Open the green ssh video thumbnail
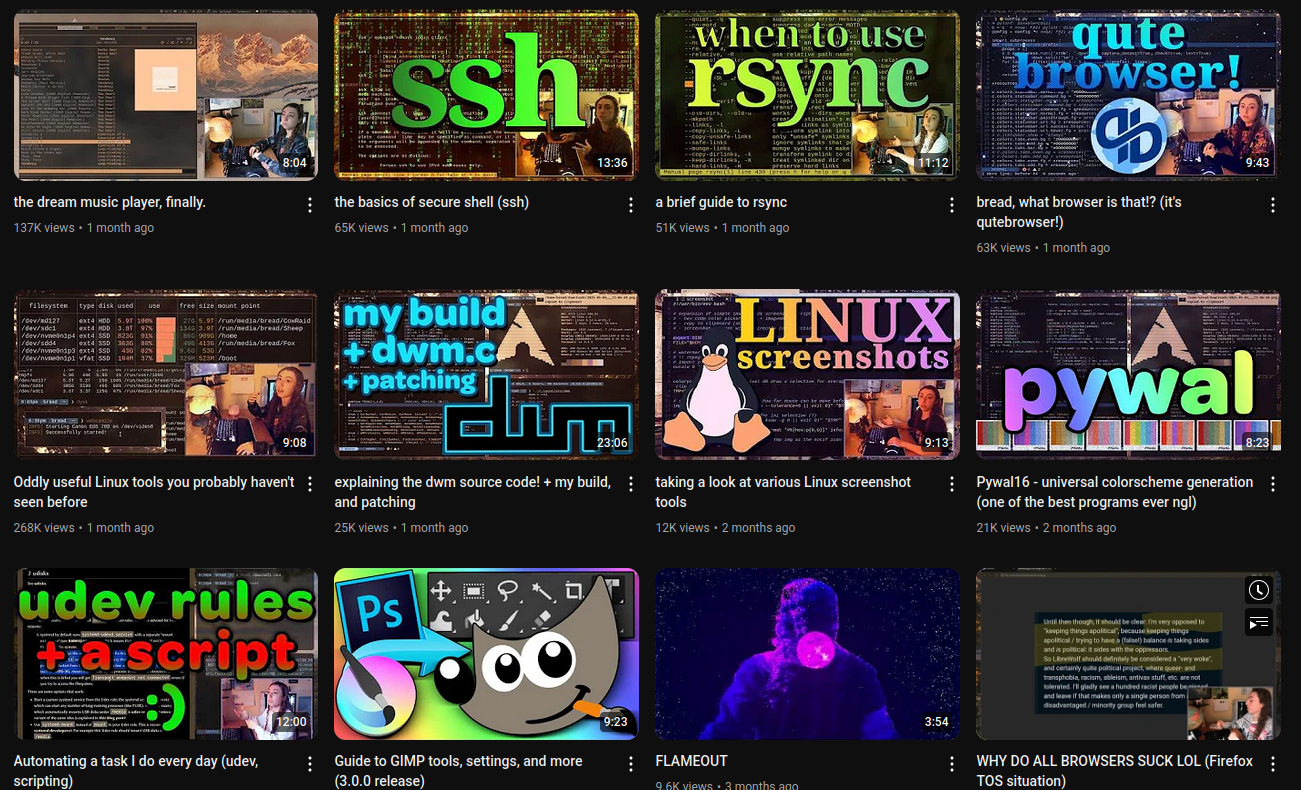This screenshot has height=790, width=1301. point(487,95)
